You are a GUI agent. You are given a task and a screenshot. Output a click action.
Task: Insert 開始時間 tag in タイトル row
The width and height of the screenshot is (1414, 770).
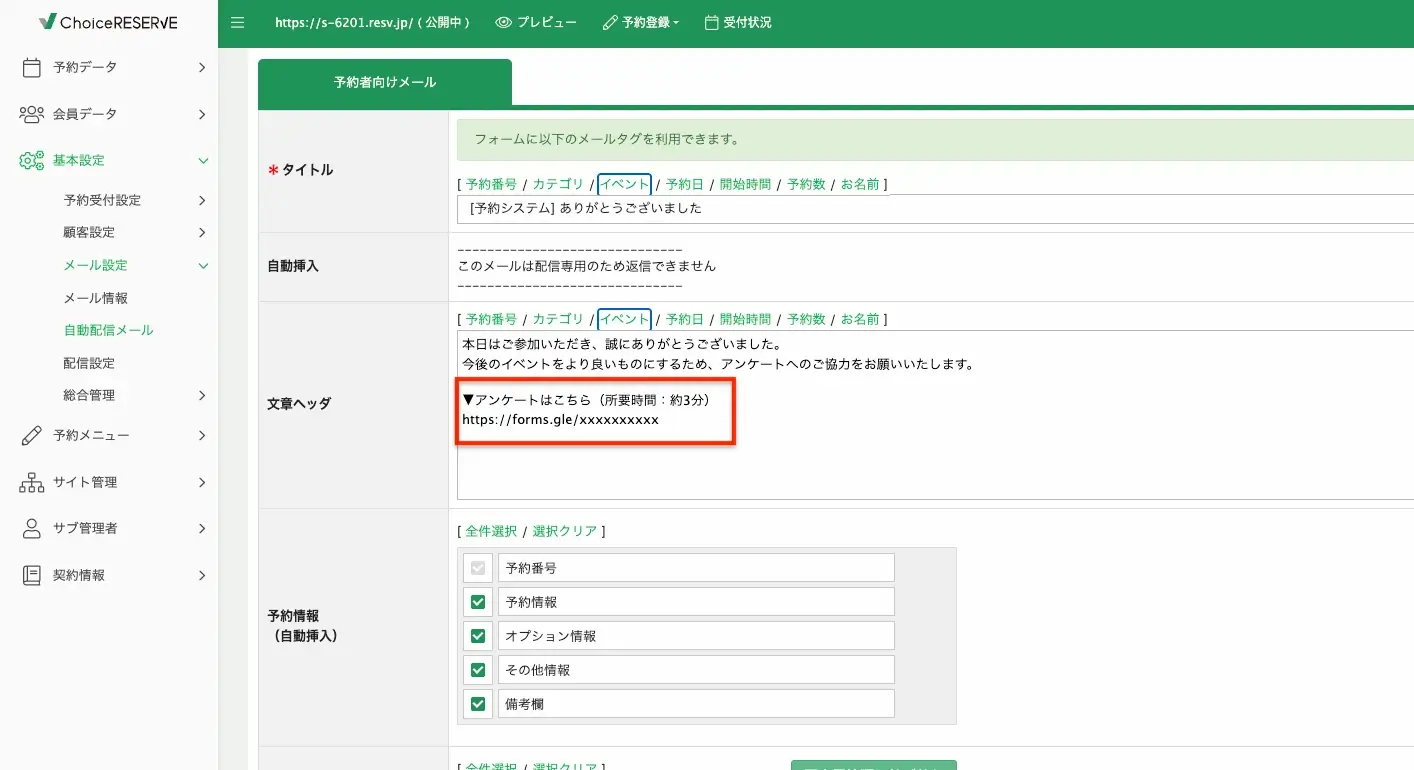pyautogui.click(x=745, y=184)
